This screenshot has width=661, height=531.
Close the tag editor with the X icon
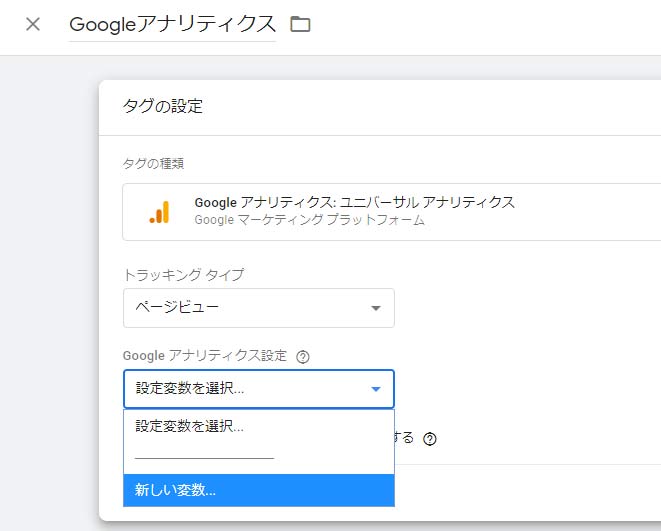pos(33,24)
